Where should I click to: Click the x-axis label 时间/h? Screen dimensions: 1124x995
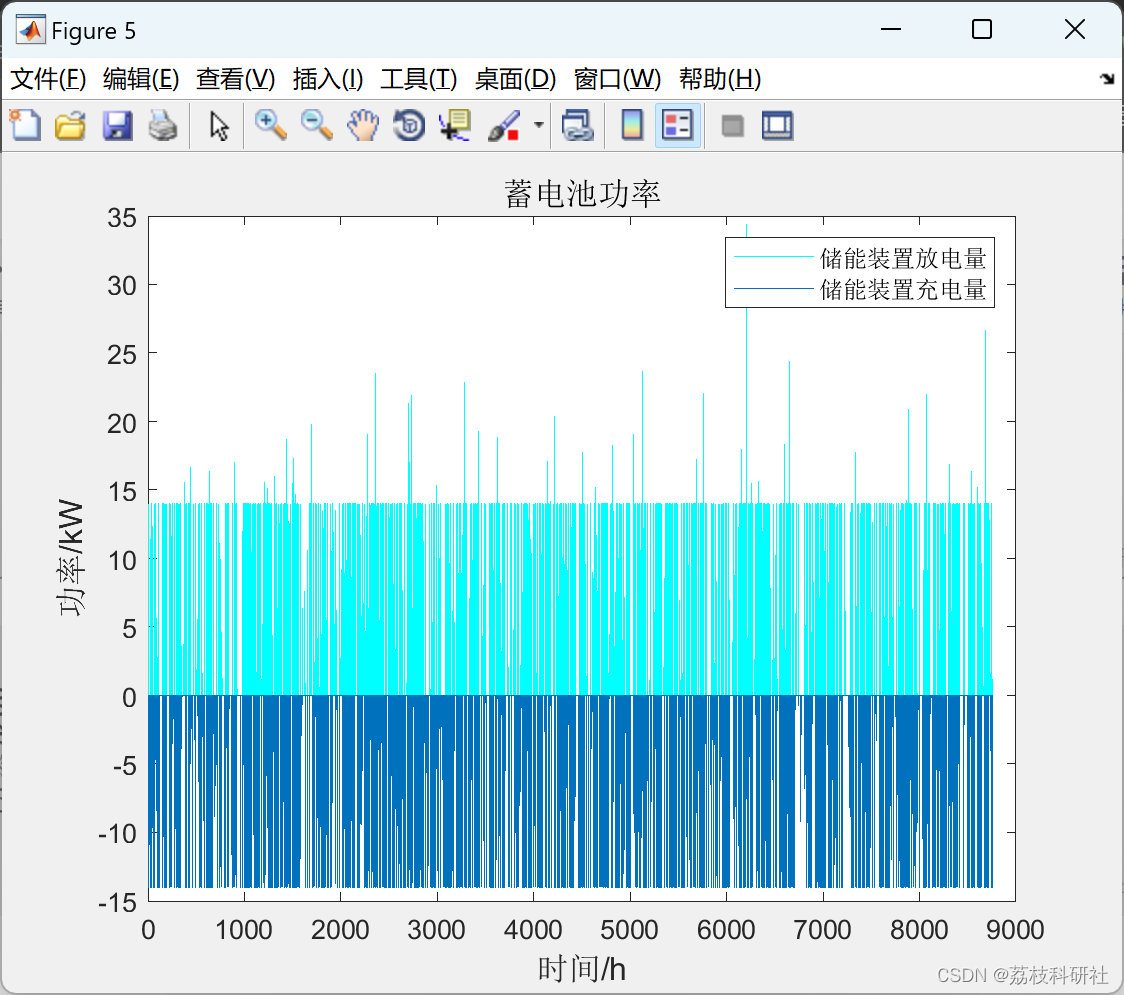582,968
